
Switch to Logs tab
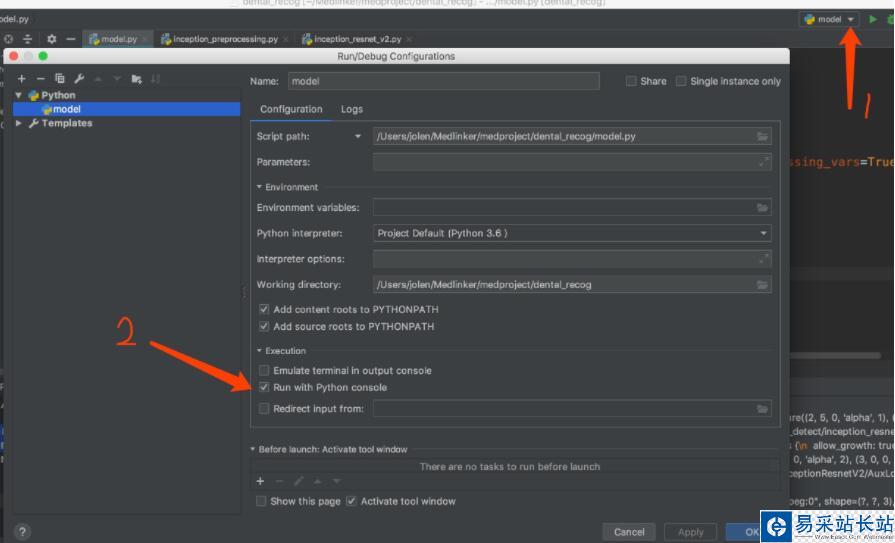352,109
